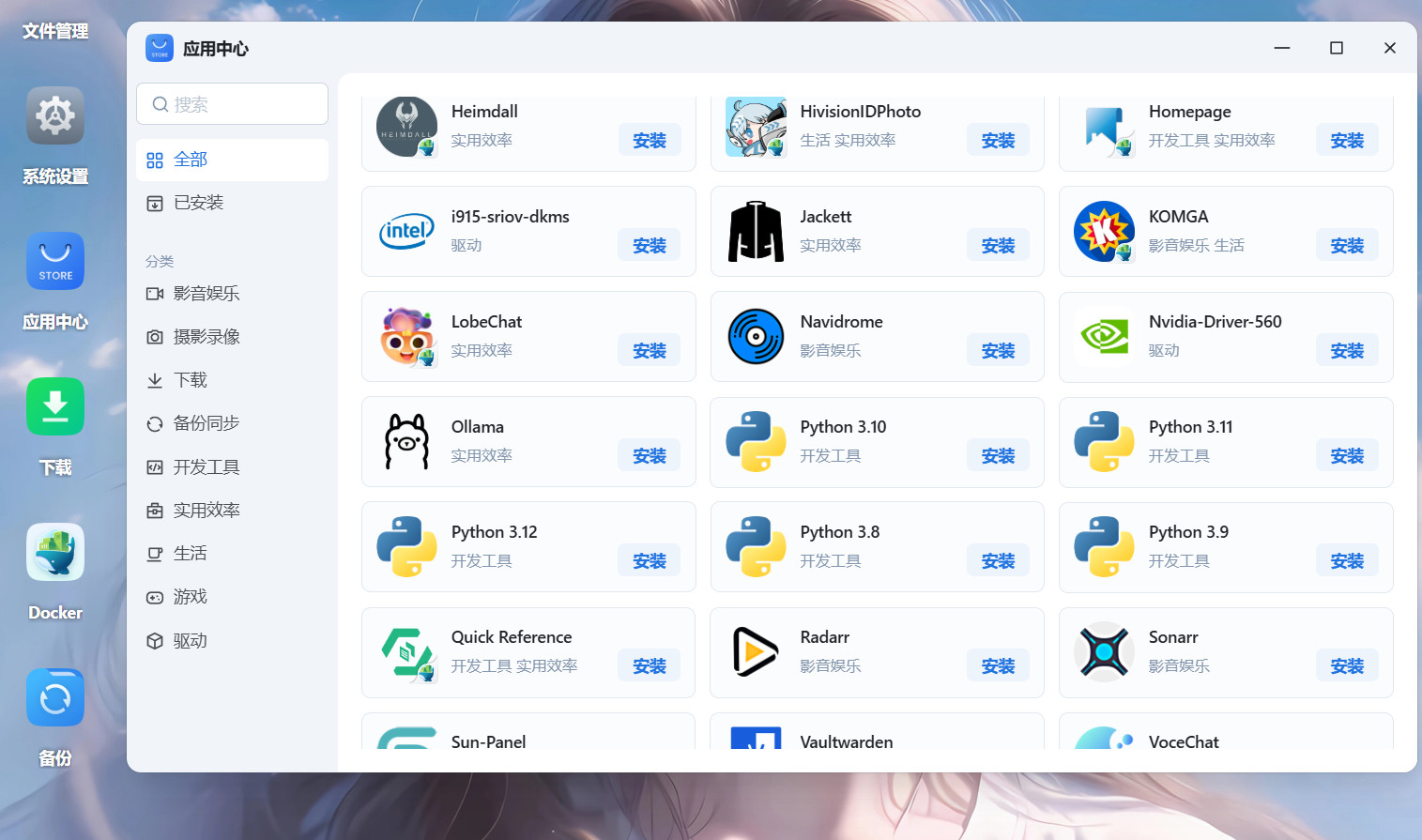The height and width of the screenshot is (840, 1422).
Task: Click the App Center title bar store icon
Action: point(160,48)
